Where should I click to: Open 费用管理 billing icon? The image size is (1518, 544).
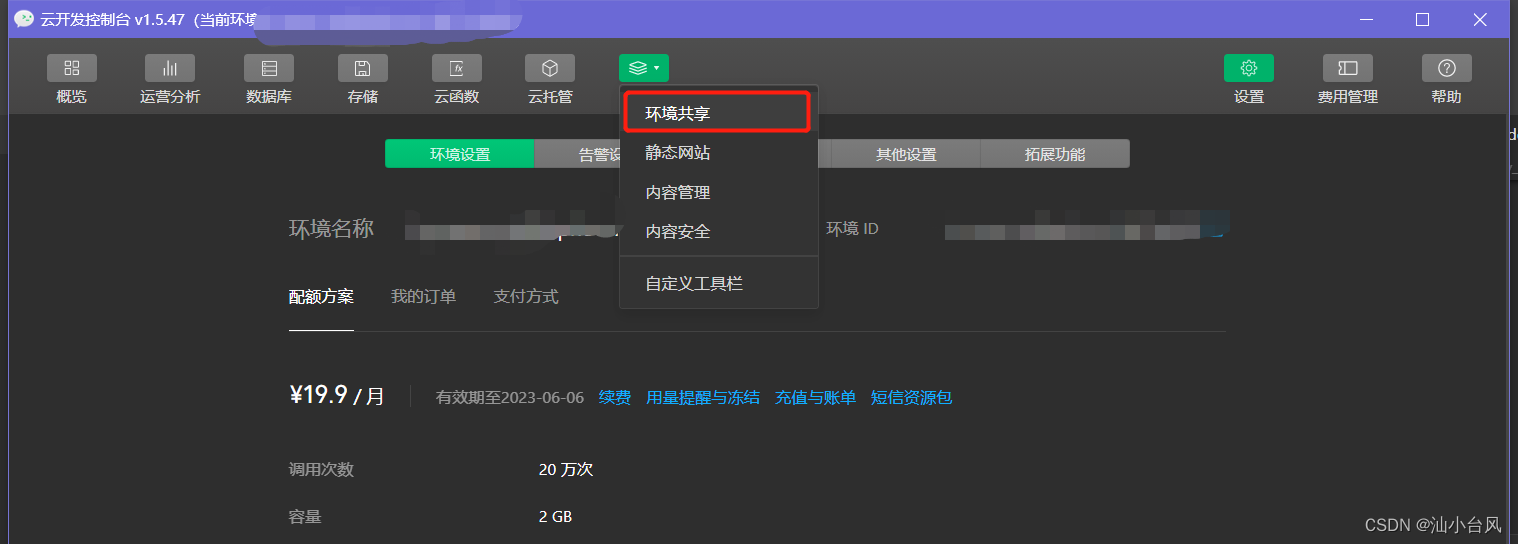tap(1348, 68)
